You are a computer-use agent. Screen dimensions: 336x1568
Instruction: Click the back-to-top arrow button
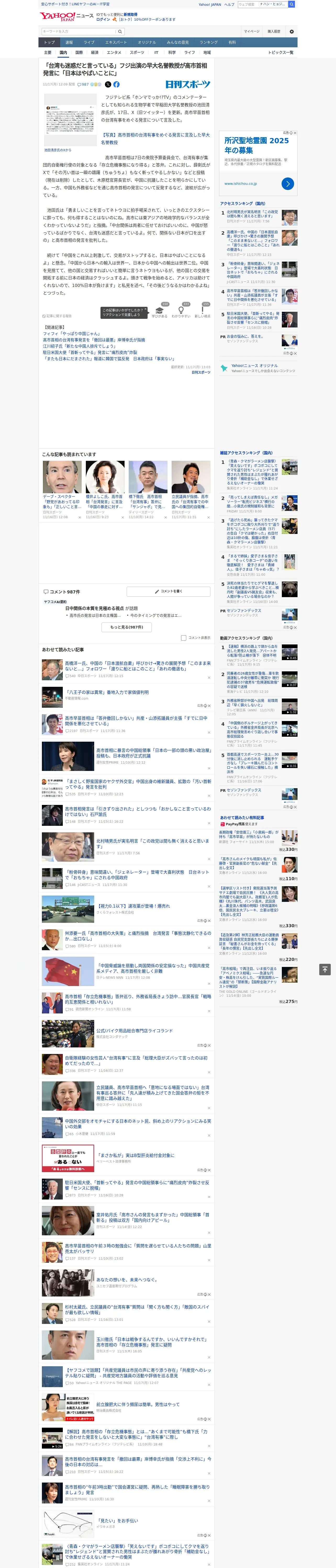[x=325, y=970]
